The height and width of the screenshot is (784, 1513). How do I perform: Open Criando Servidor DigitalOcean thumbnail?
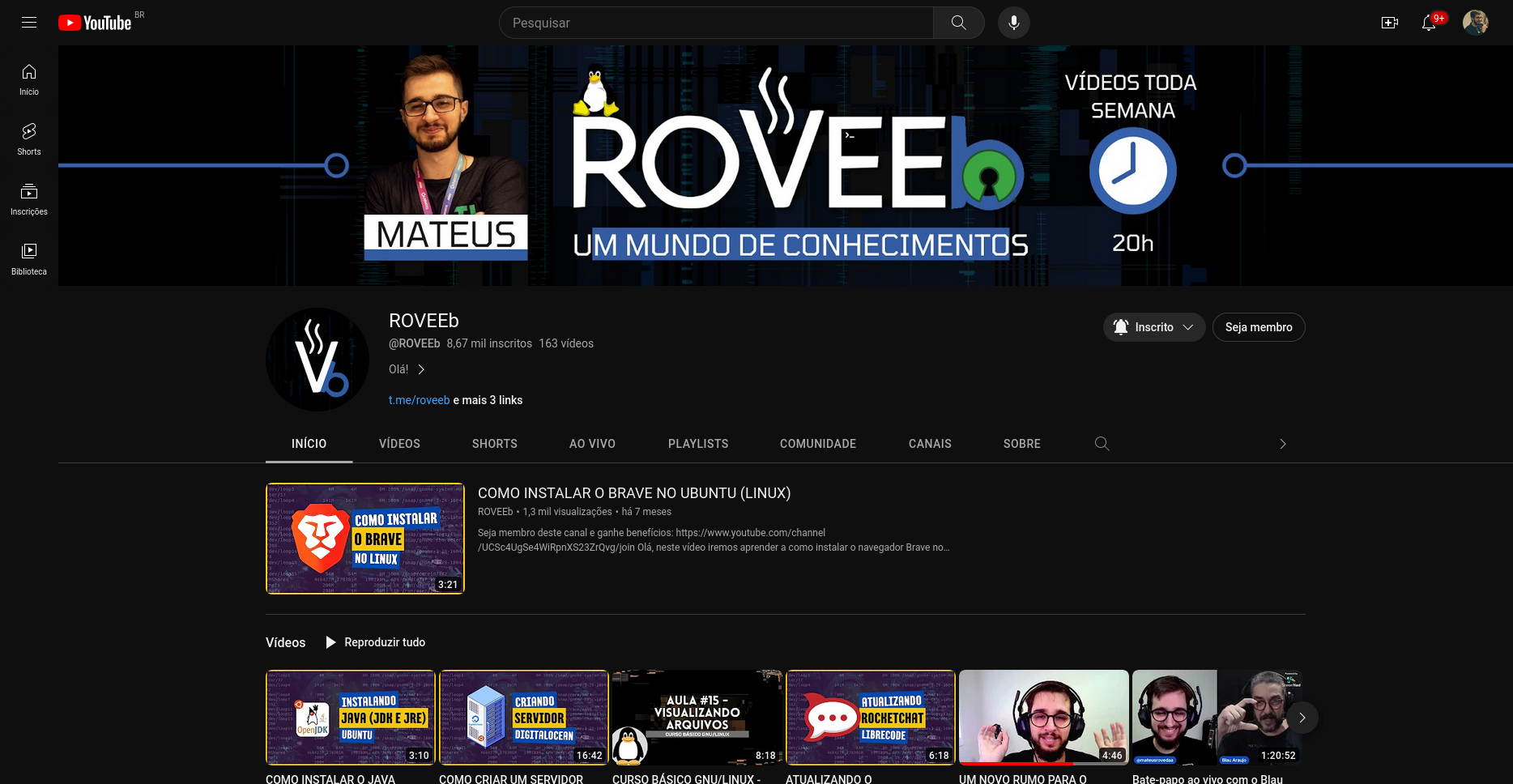[x=523, y=718]
